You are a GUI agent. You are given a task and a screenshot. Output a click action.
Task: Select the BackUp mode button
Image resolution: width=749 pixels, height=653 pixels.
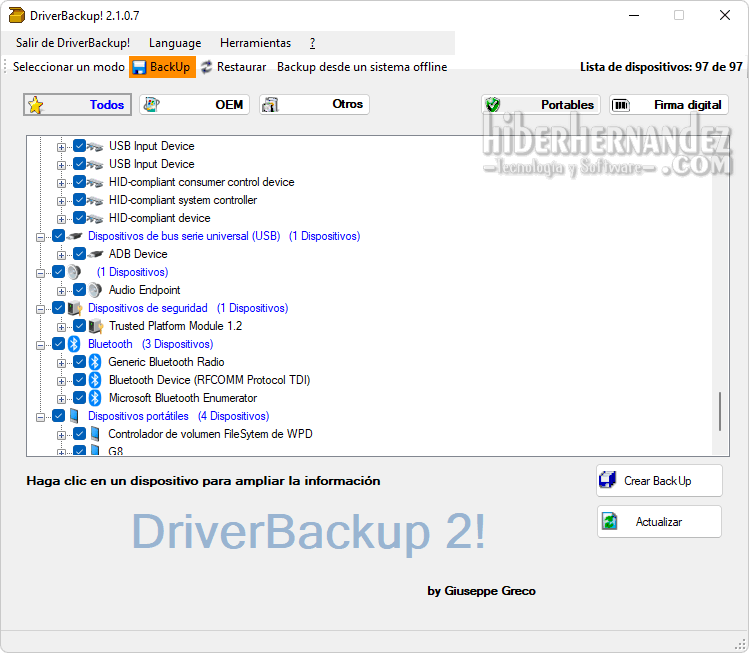[162, 67]
